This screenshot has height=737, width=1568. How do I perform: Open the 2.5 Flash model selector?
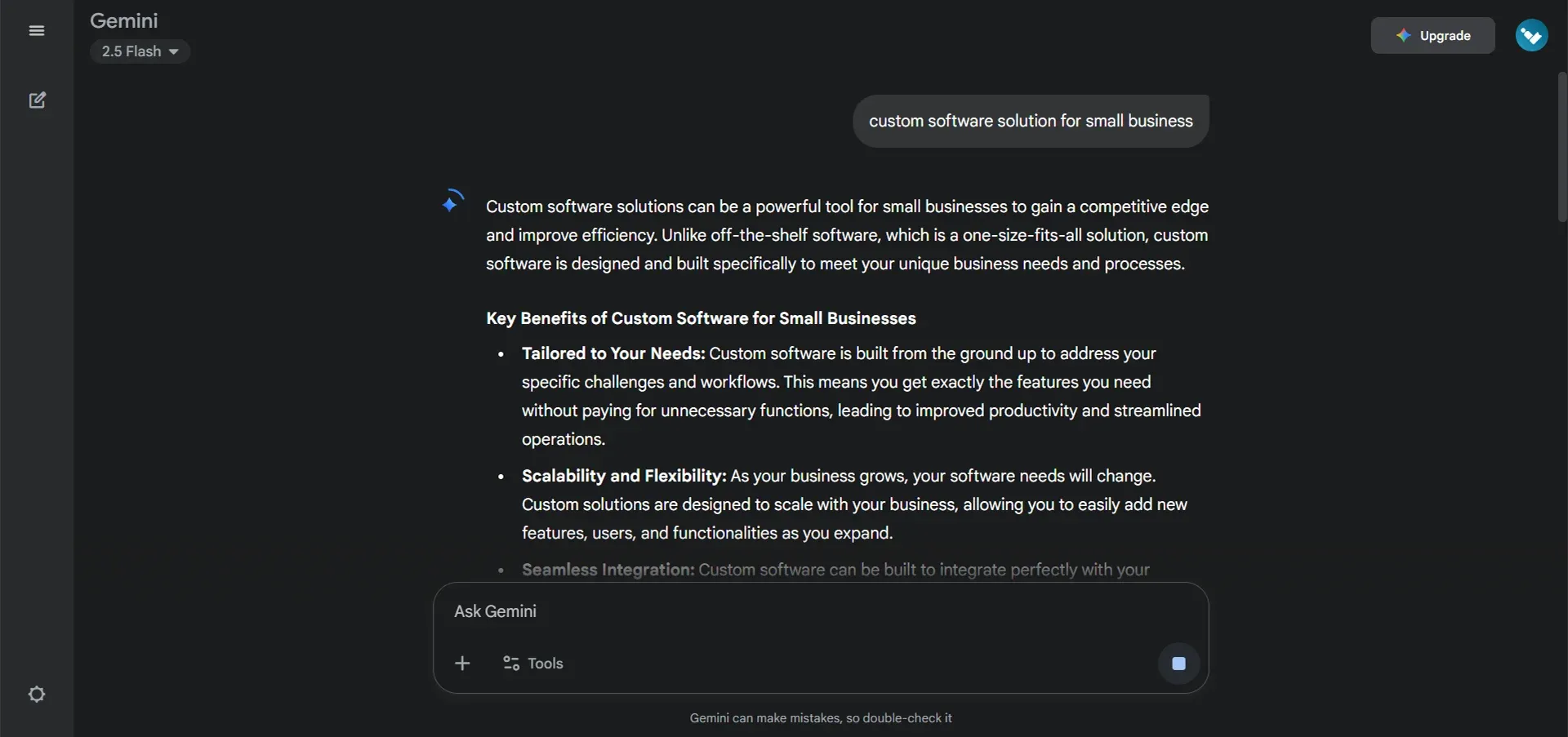tap(140, 51)
